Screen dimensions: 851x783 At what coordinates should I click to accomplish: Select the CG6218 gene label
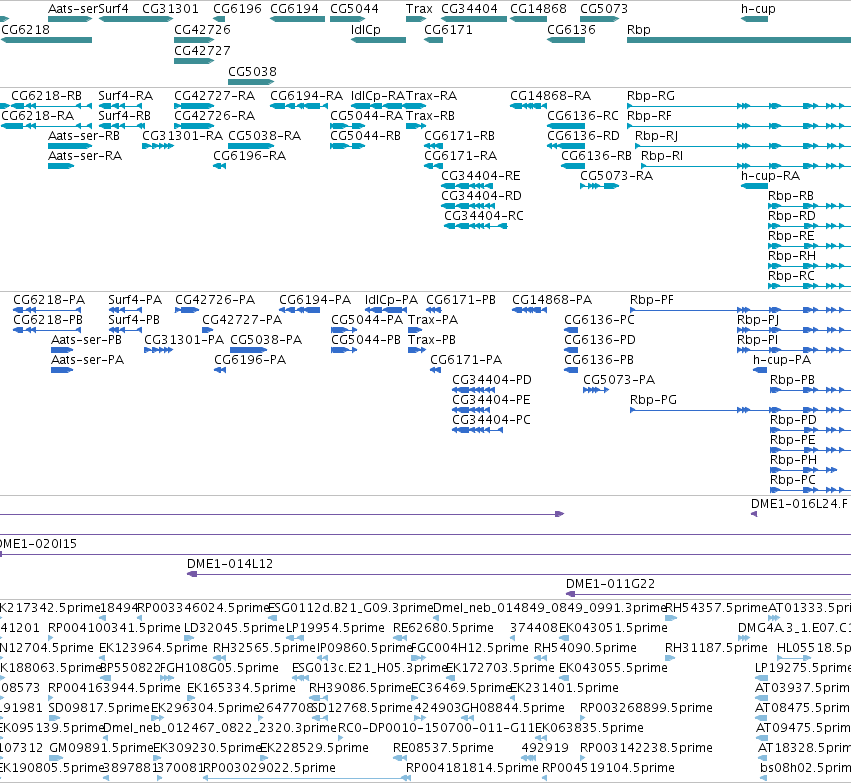26,30
